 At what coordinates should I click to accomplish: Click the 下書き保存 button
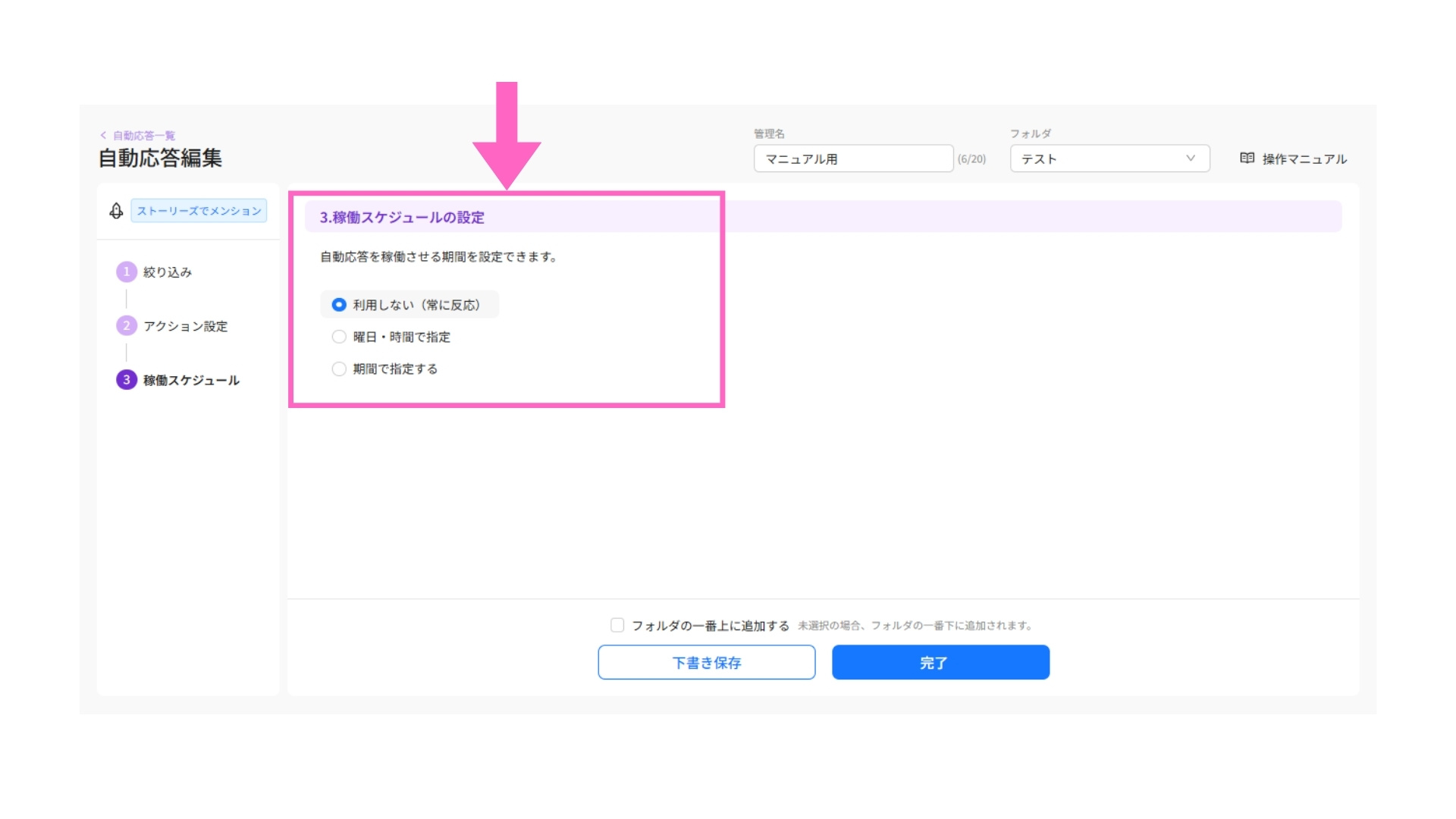pos(706,662)
